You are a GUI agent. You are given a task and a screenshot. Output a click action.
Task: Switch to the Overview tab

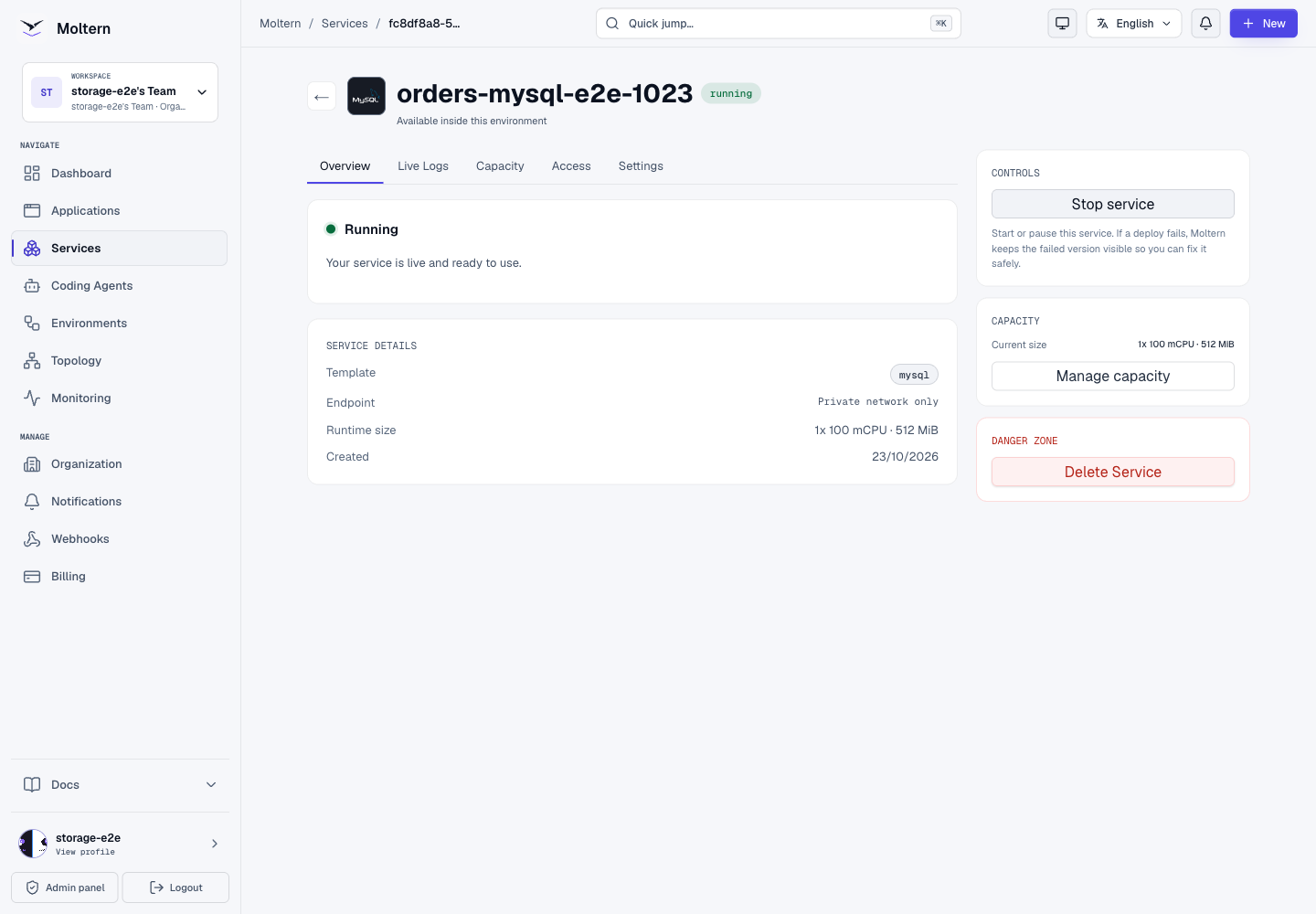tap(345, 166)
